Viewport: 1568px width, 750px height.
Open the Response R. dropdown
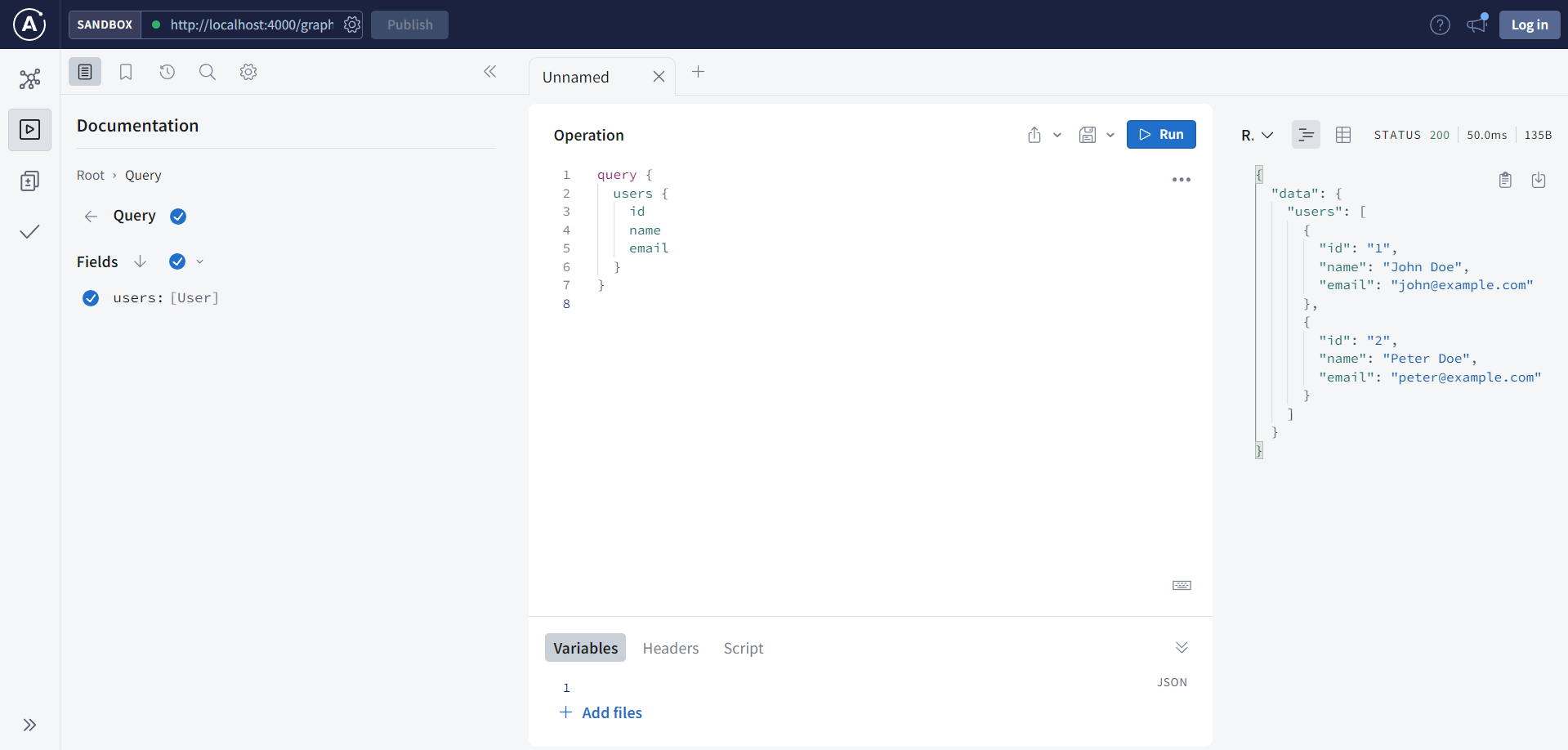coord(1257,135)
